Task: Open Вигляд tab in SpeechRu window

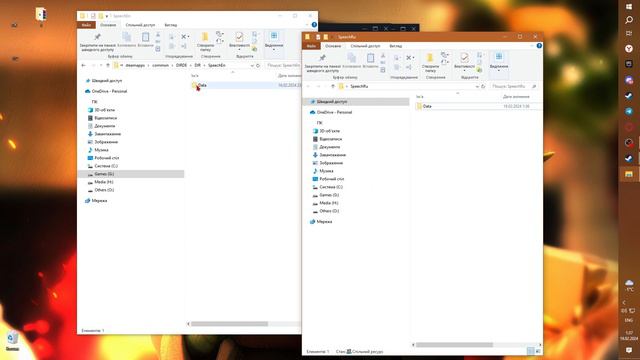Action: (x=396, y=46)
